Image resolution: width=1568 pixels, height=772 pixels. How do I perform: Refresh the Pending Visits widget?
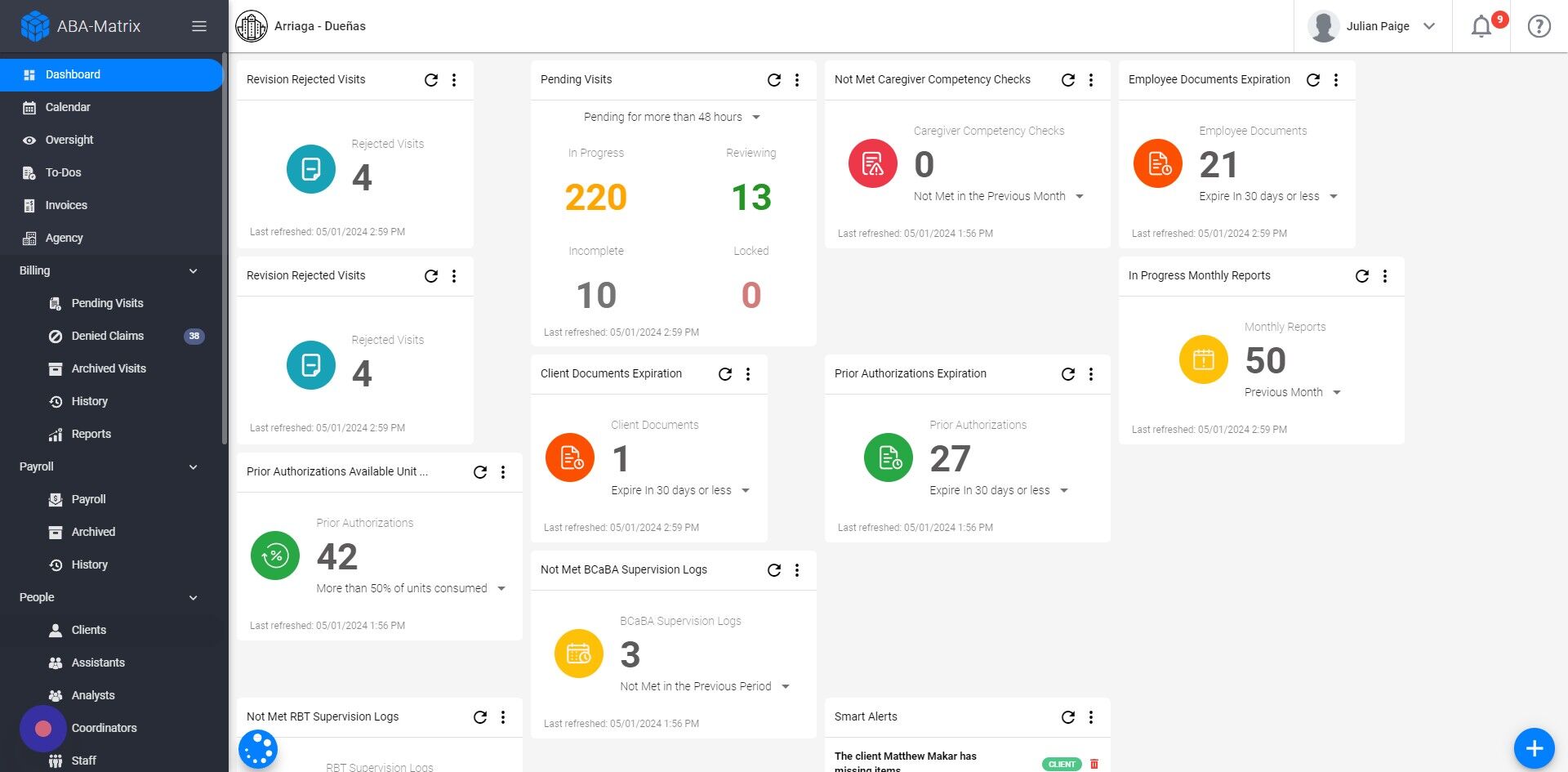coord(773,80)
